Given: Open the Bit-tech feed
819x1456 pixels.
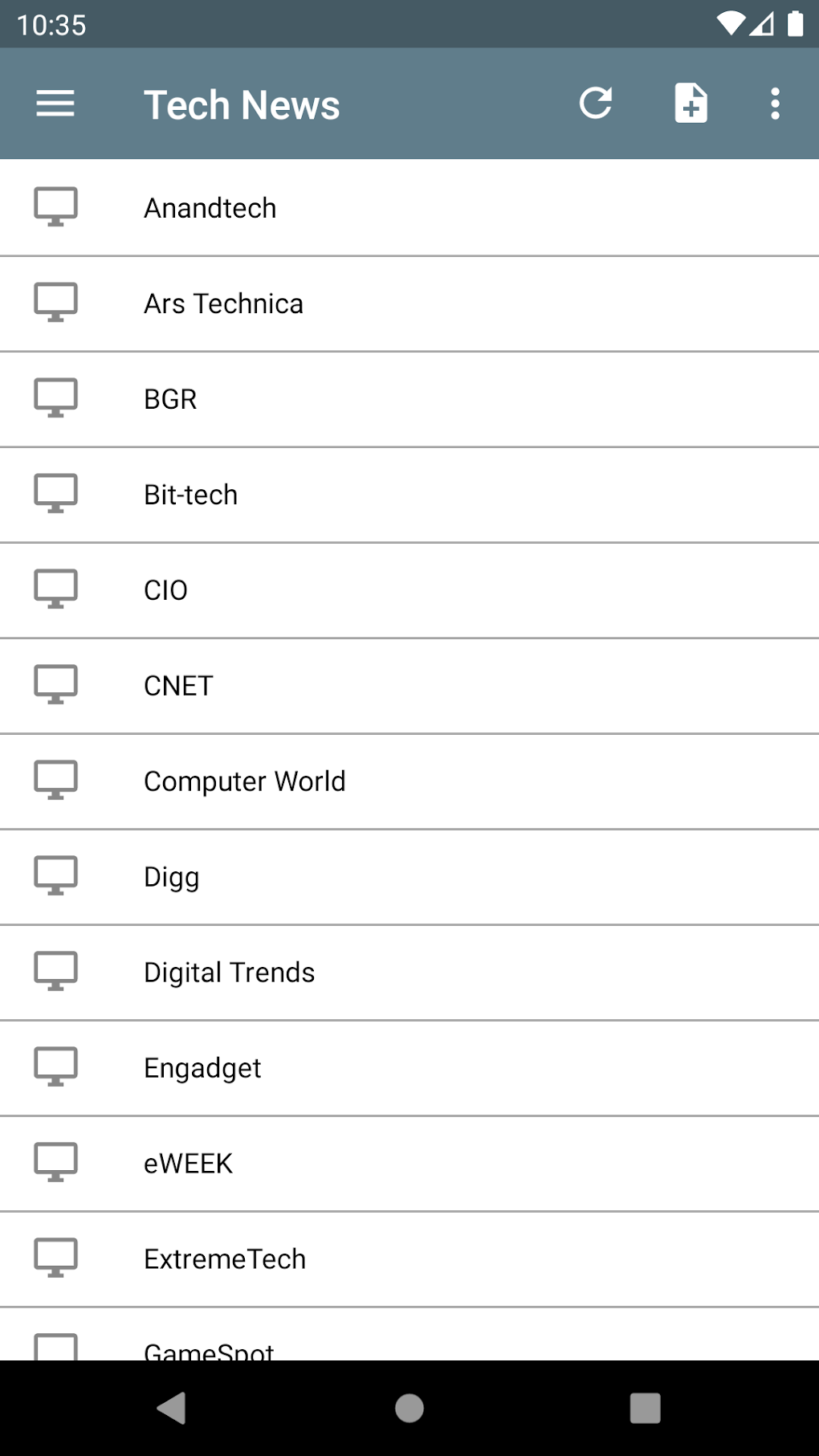Looking at the screenshot, I should click(191, 495).
